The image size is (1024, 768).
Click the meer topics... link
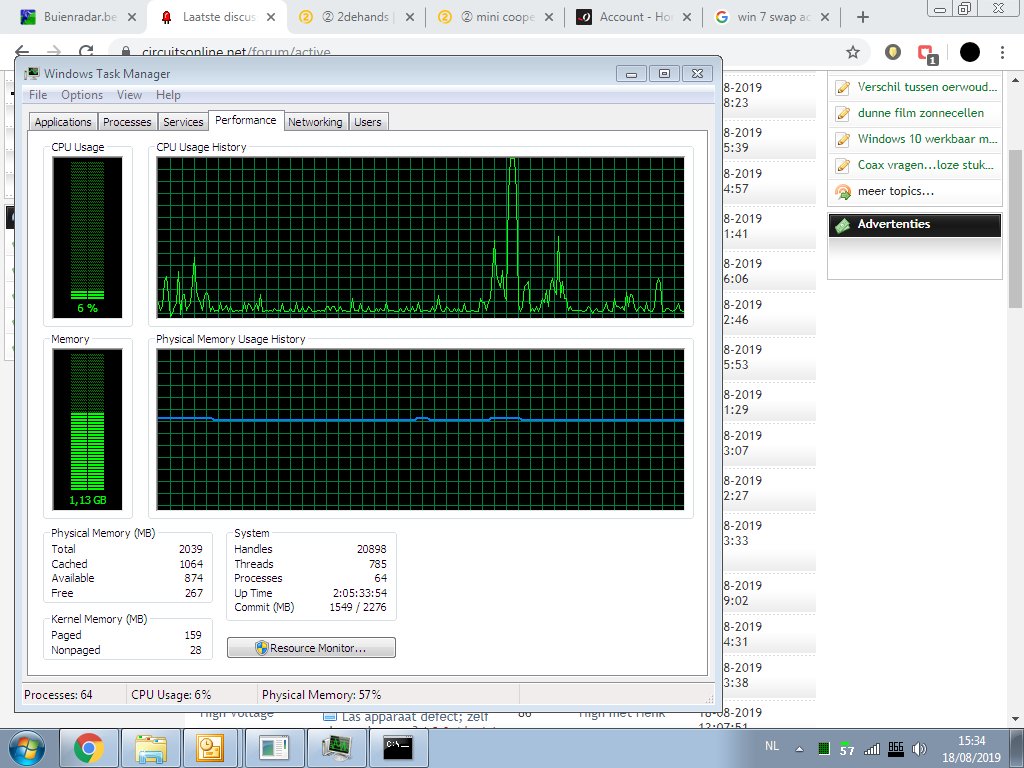click(895, 191)
